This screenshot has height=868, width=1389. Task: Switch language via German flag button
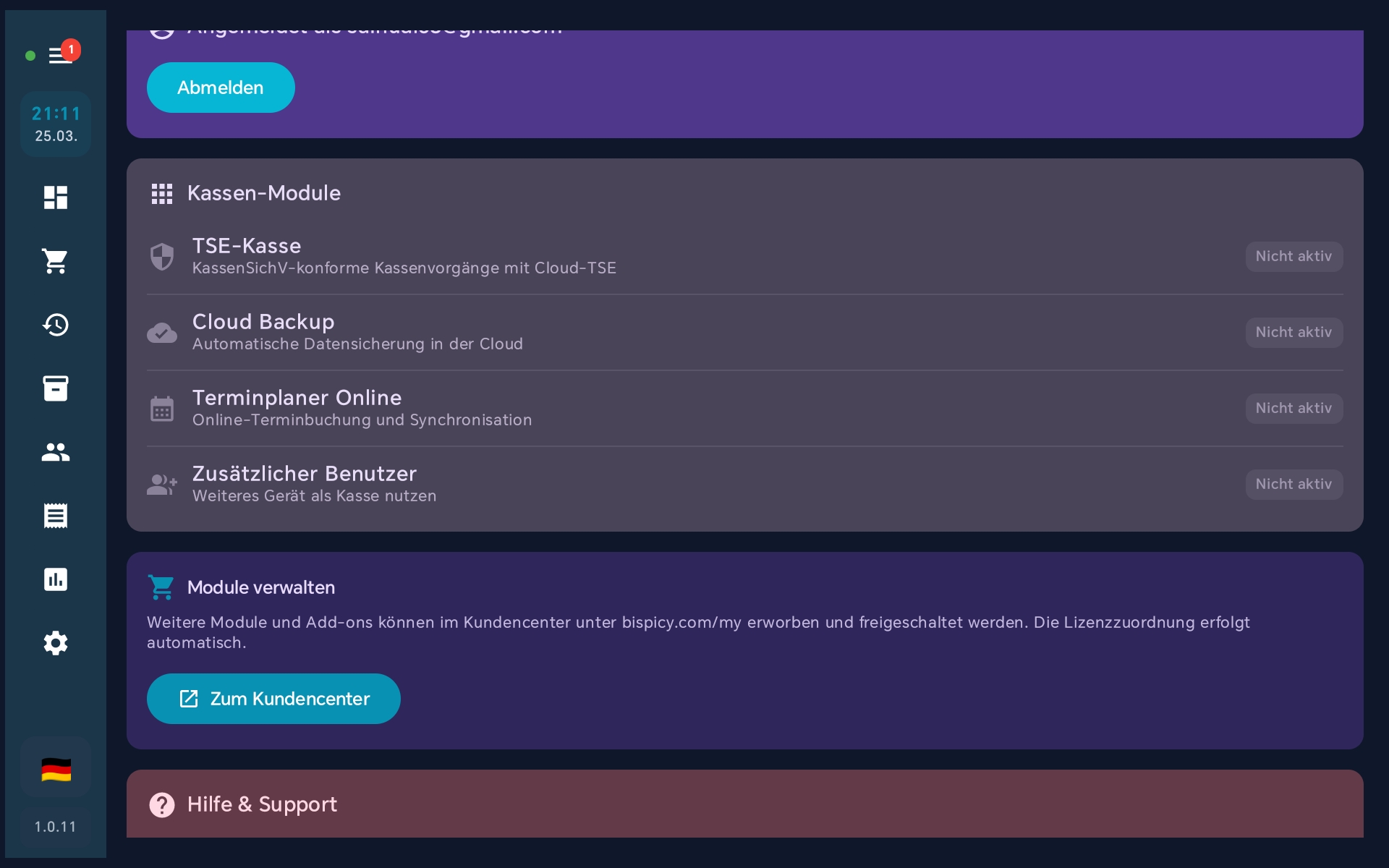(56, 769)
